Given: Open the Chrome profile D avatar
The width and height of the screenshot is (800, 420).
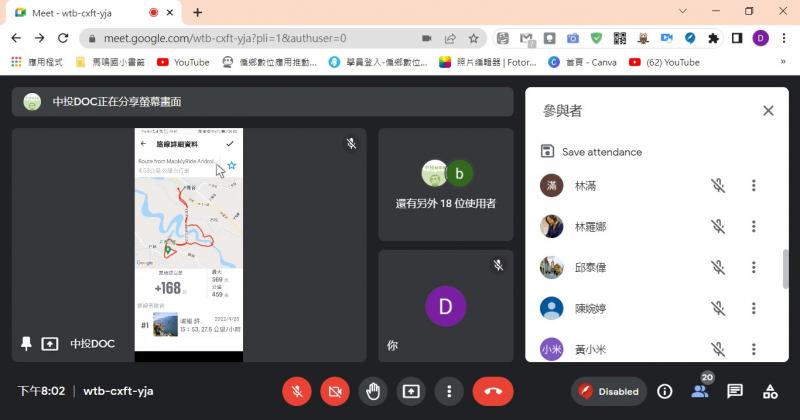Looking at the screenshot, I should tap(760, 38).
